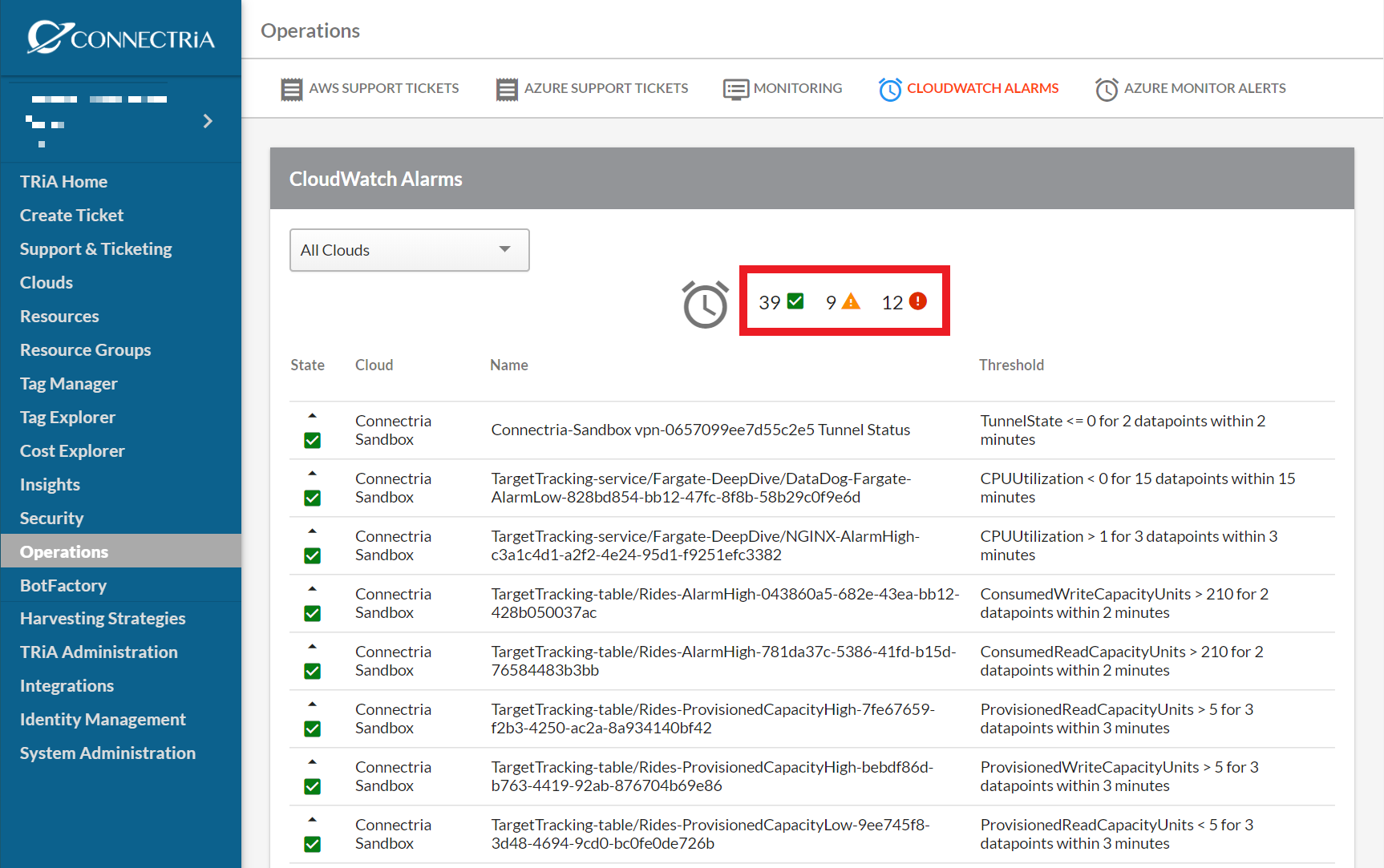1384x868 pixels.
Task: Click green state icon for ProvisionedCapacityHigh-7fe67659 row
Action: (313, 729)
